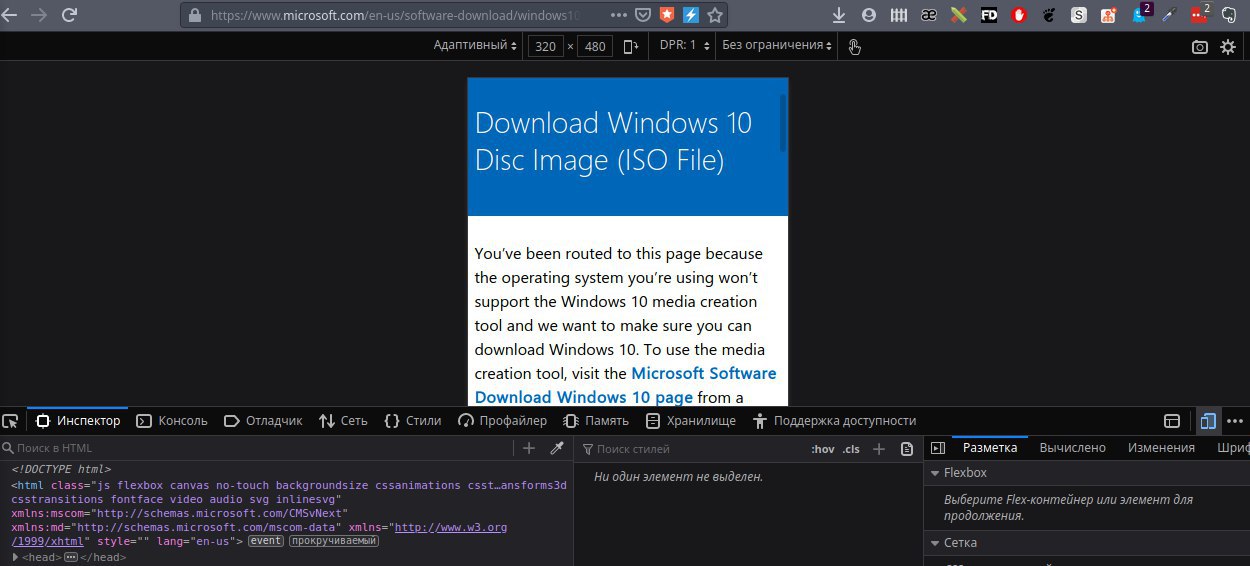Select the Вычислено sidebar tab
This screenshot has width=1250, height=566.
click(x=1072, y=448)
